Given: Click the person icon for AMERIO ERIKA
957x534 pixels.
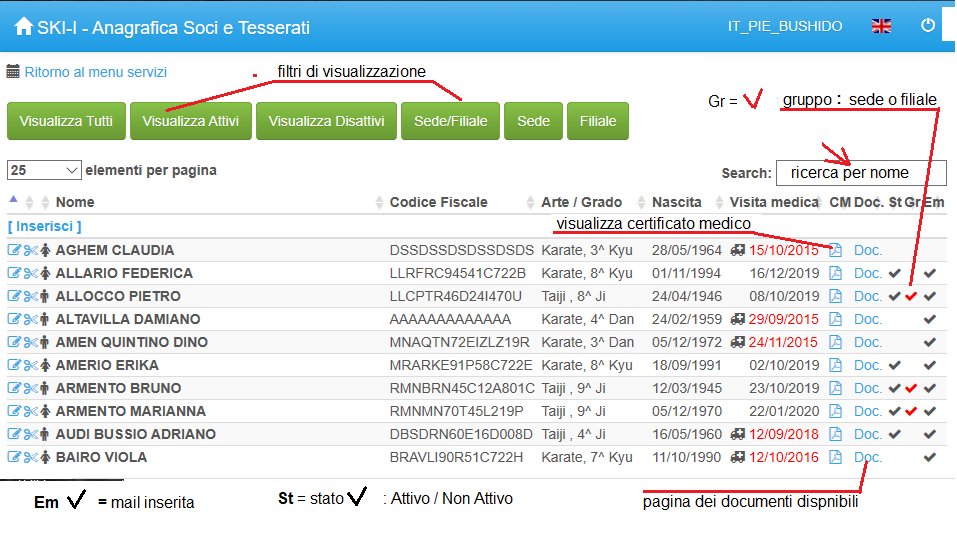Looking at the screenshot, I should pos(45,365).
